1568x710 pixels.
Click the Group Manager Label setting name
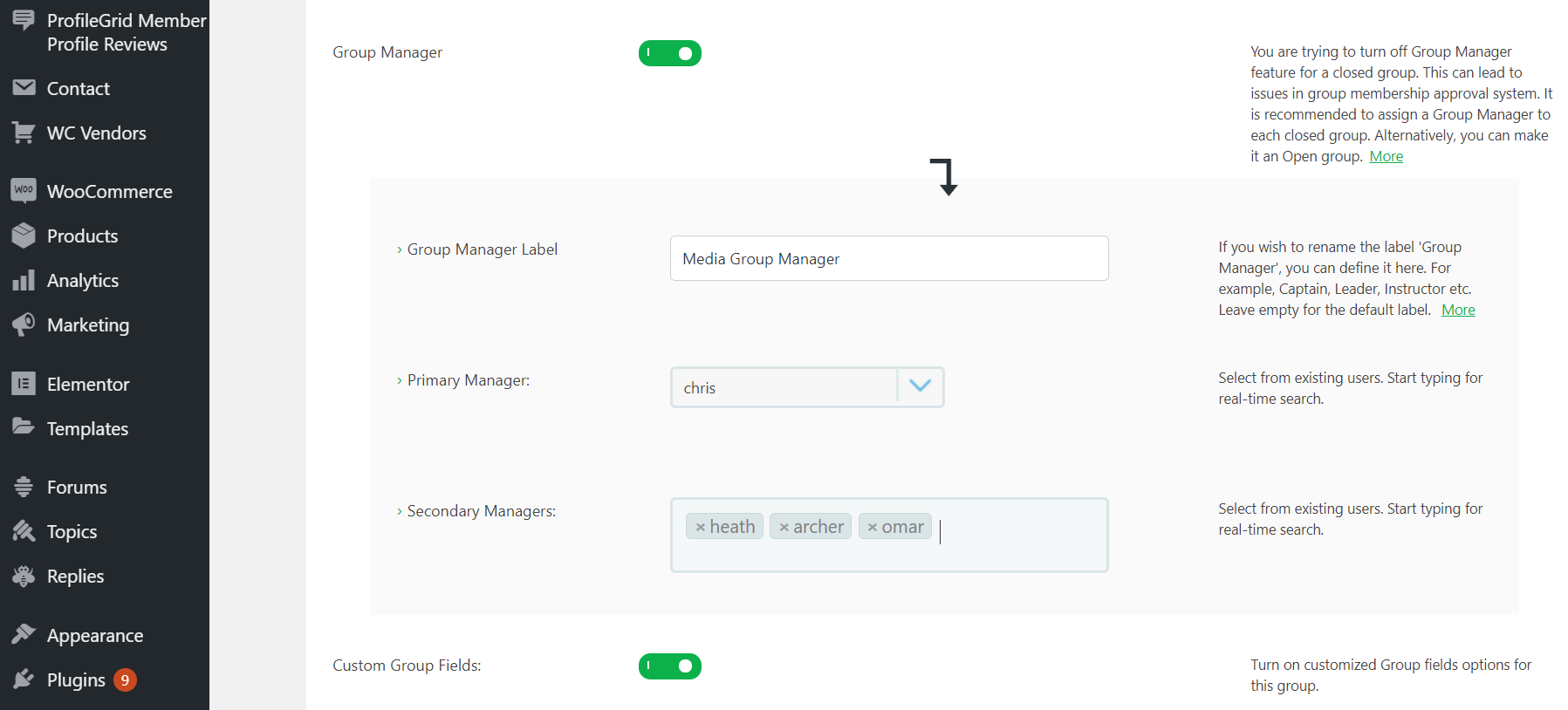[x=482, y=249]
